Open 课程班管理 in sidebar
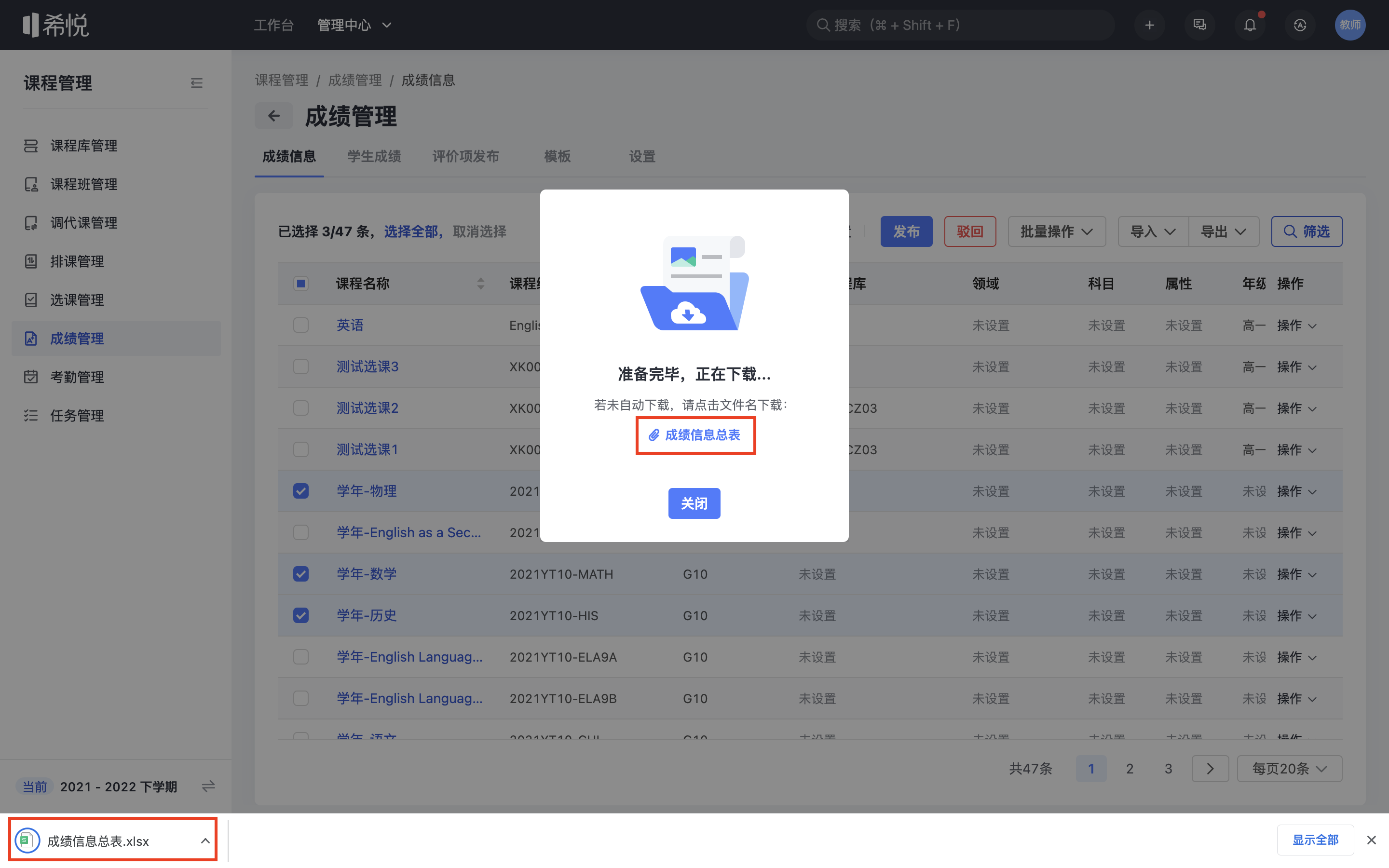The height and width of the screenshot is (868, 1389). coord(116,184)
